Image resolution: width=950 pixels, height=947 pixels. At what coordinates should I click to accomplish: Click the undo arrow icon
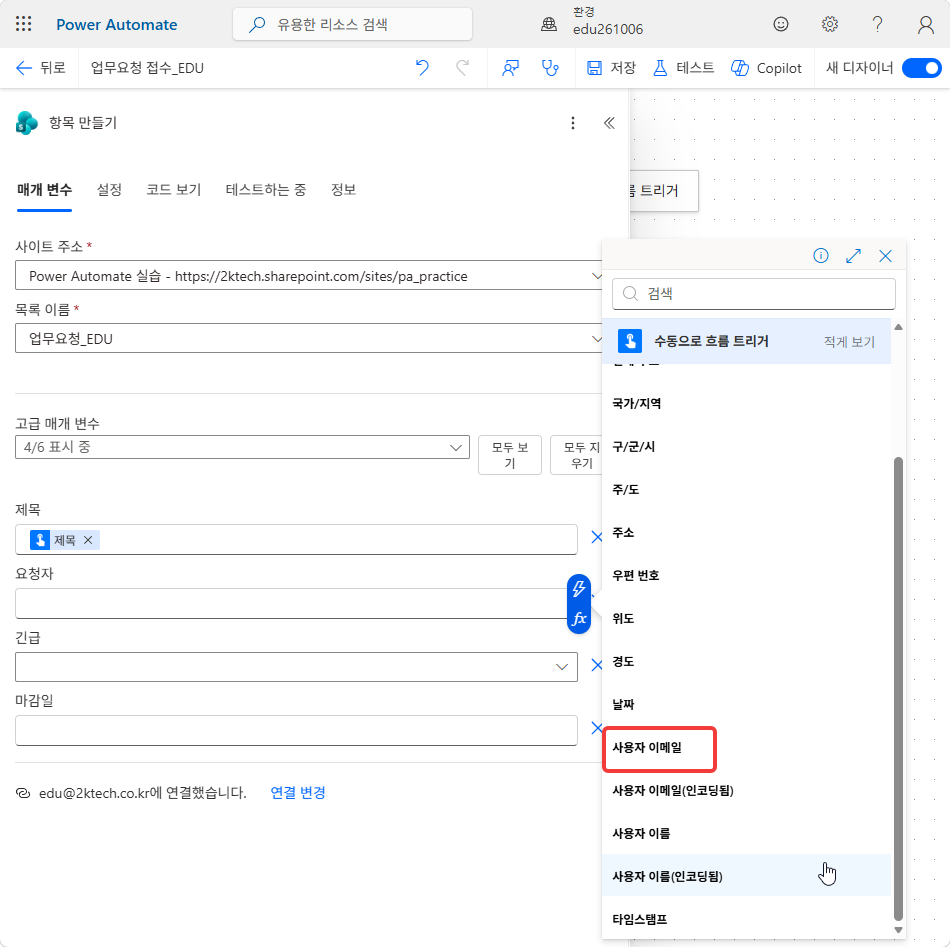tap(422, 68)
